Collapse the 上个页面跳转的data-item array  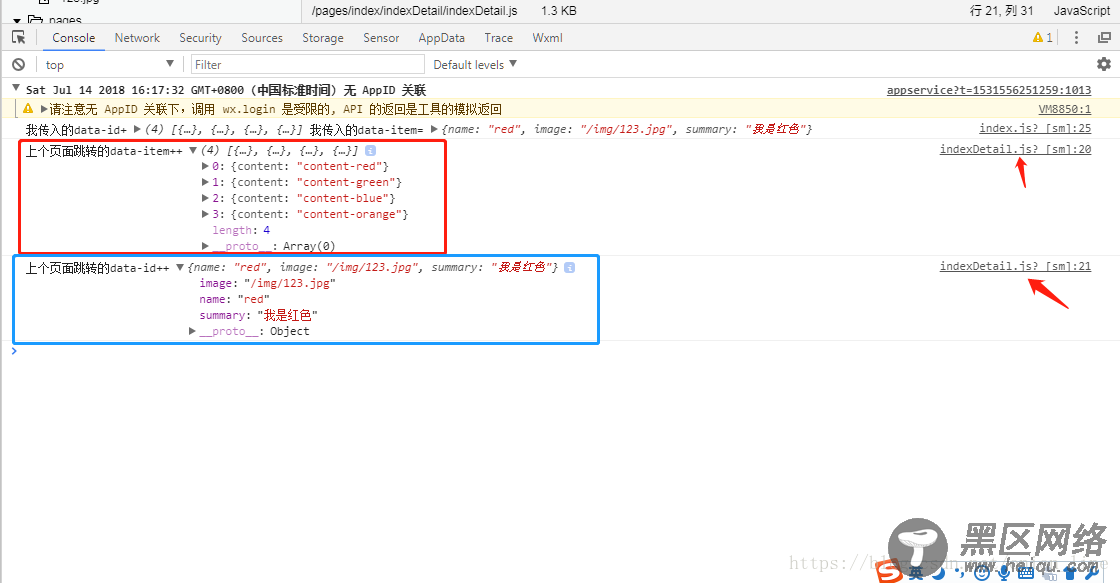193,150
